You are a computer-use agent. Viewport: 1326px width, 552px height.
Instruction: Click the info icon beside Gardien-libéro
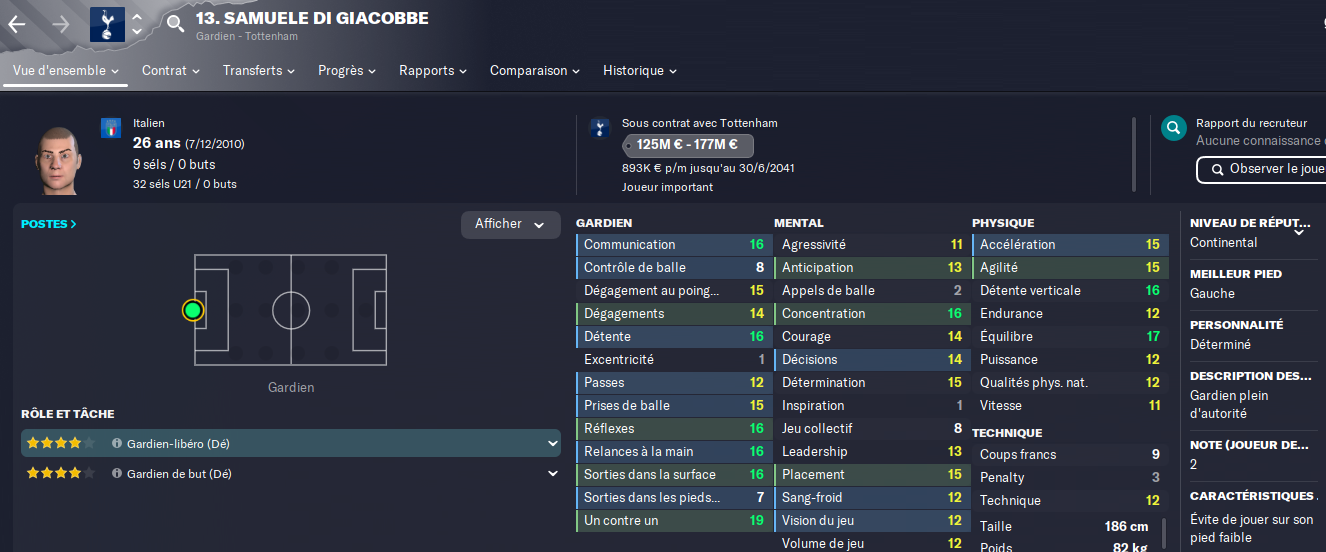(117, 443)
